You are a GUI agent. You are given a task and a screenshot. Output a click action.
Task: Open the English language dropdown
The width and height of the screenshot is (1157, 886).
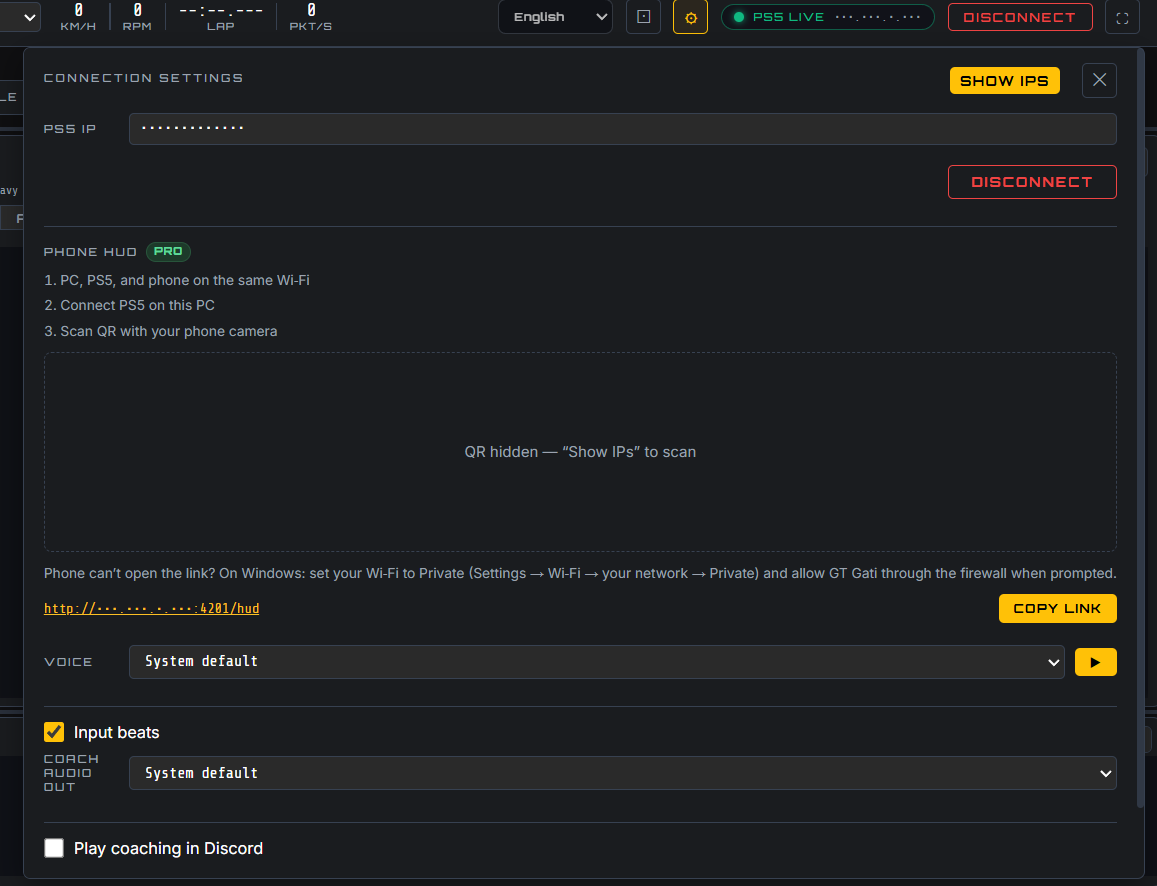pyautogui.click(x=555, y=17)
